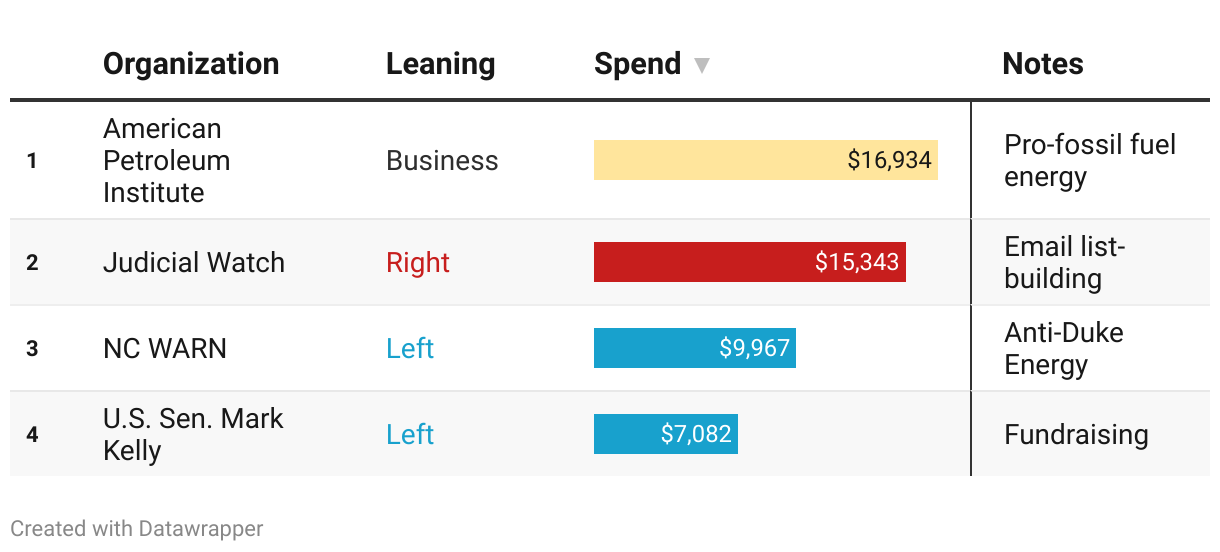Click the NC WARN organization cell
The width and height of the screenshot is (1220, 552).
(165, 348)
